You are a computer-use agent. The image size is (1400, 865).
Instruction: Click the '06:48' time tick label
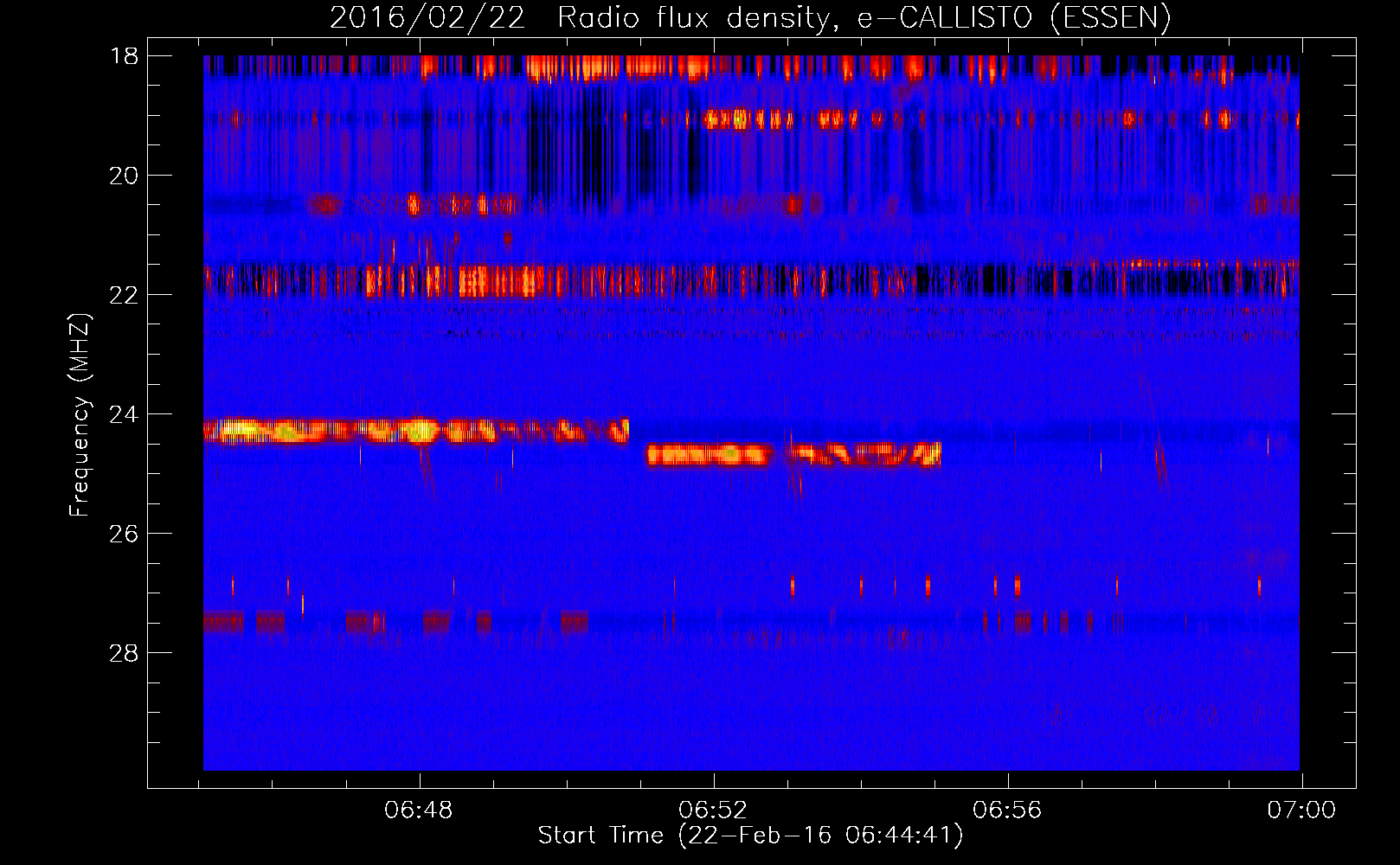[419, 811]
